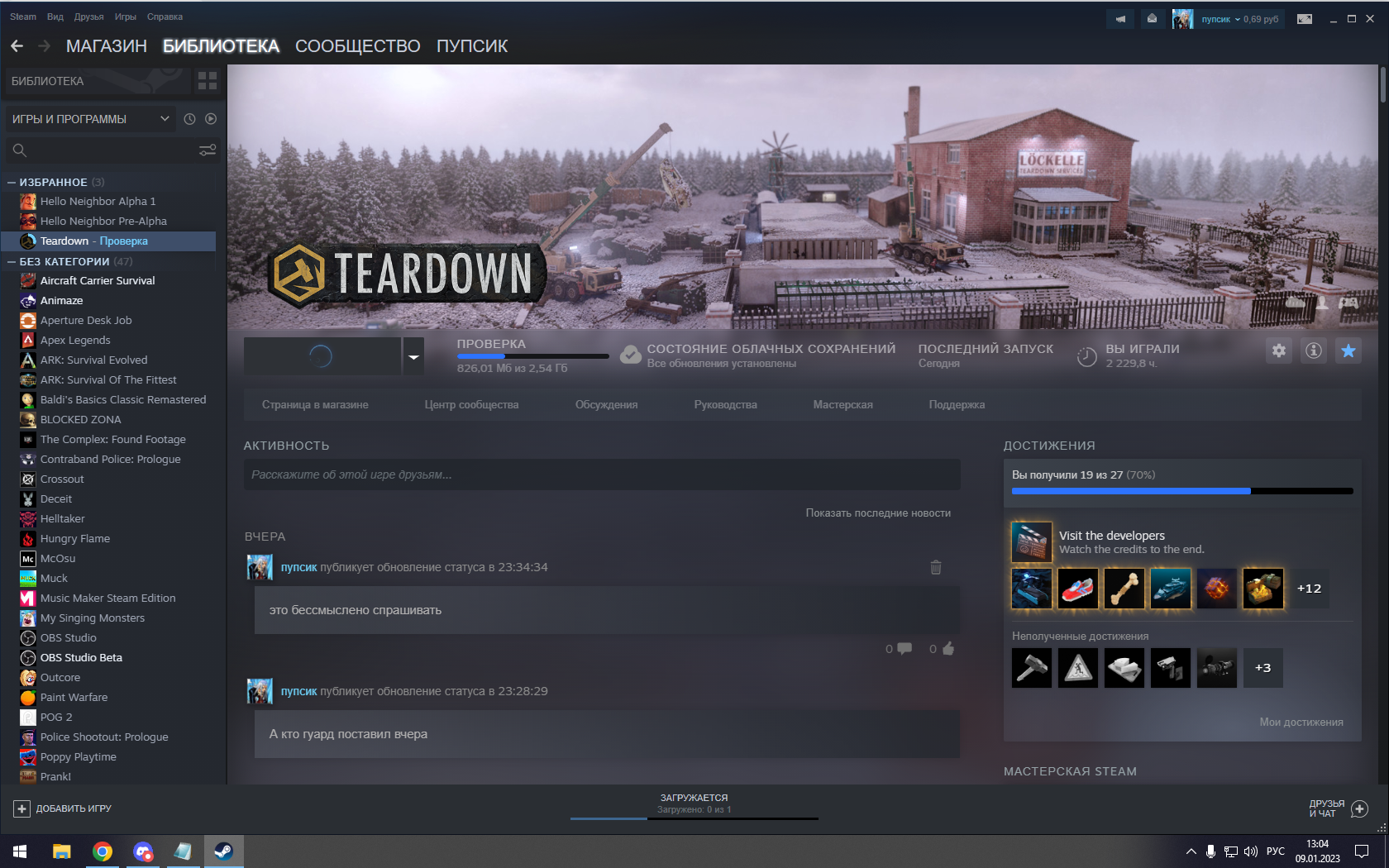Click the system tray volume icon

point(1250,851)
